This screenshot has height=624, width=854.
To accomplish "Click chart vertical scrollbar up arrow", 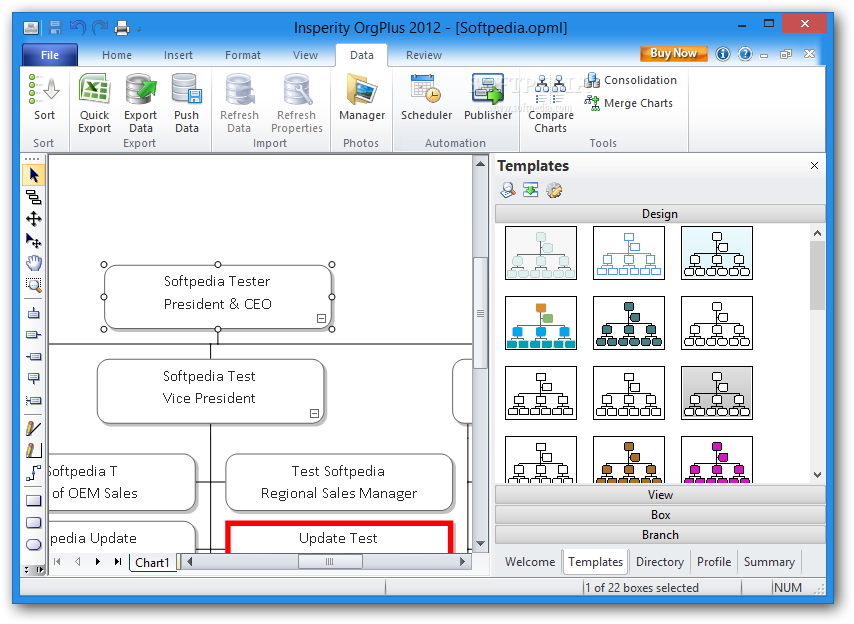I will [480, 163].
